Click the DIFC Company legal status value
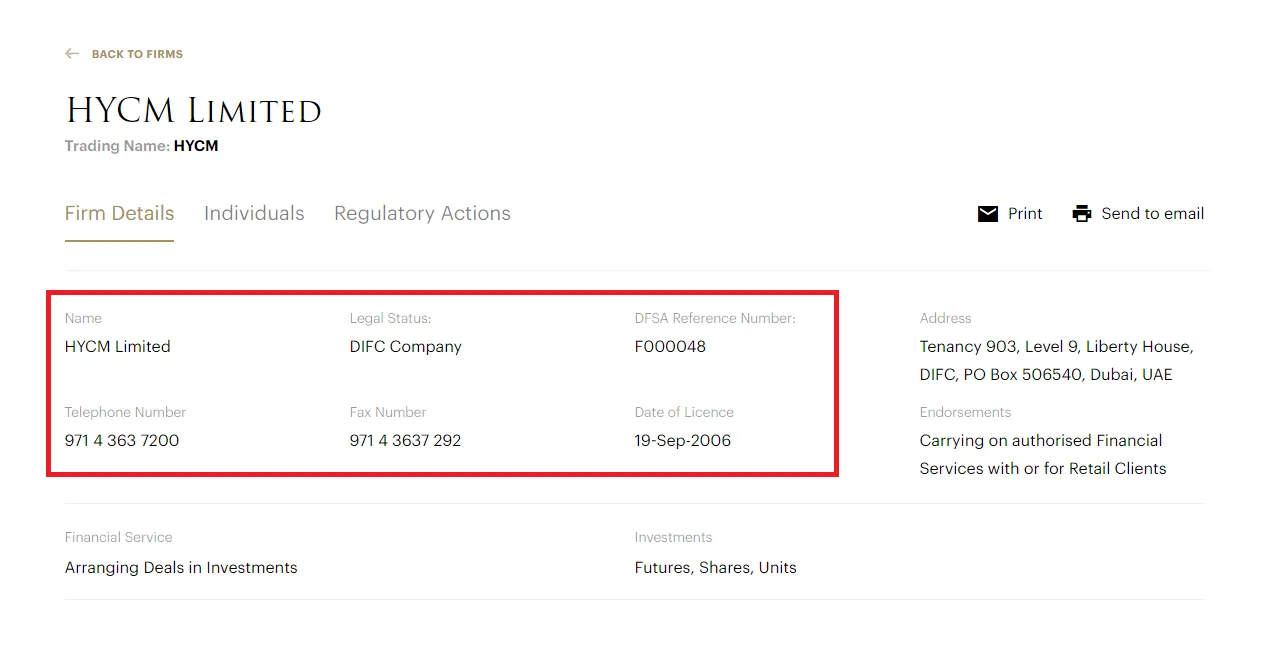Viewport: 1265px width, 650px height. point(405,347)
